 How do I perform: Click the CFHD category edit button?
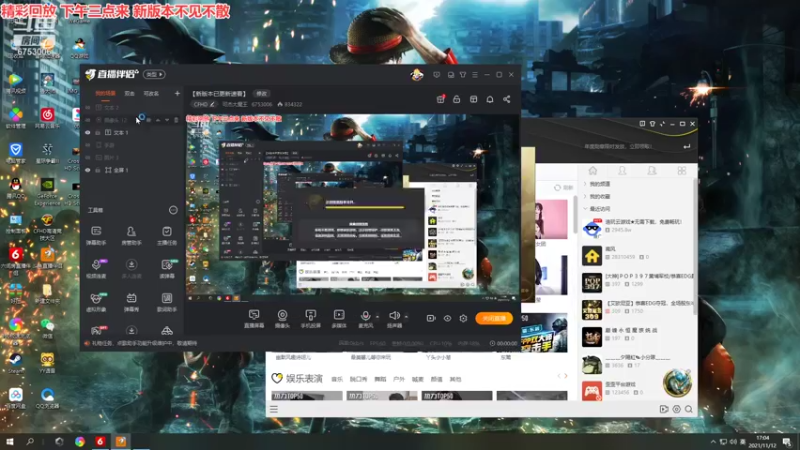204,105
